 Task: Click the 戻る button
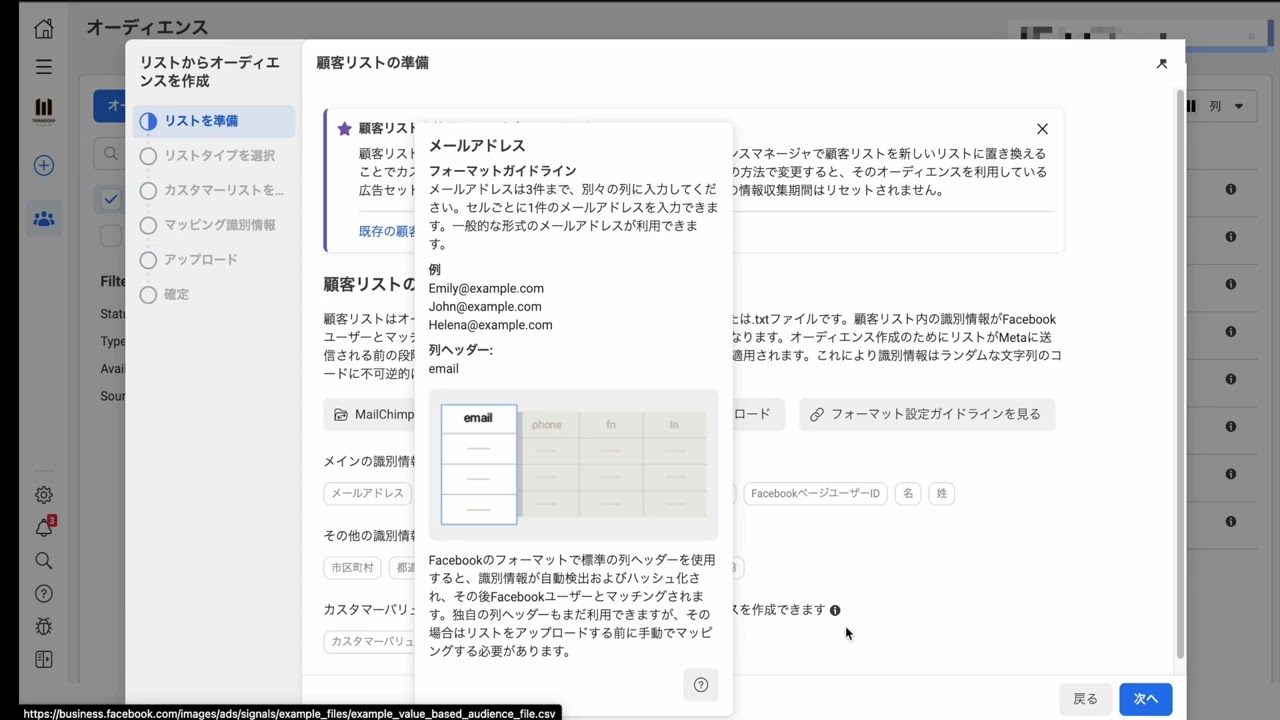[x=1085, y=699]
